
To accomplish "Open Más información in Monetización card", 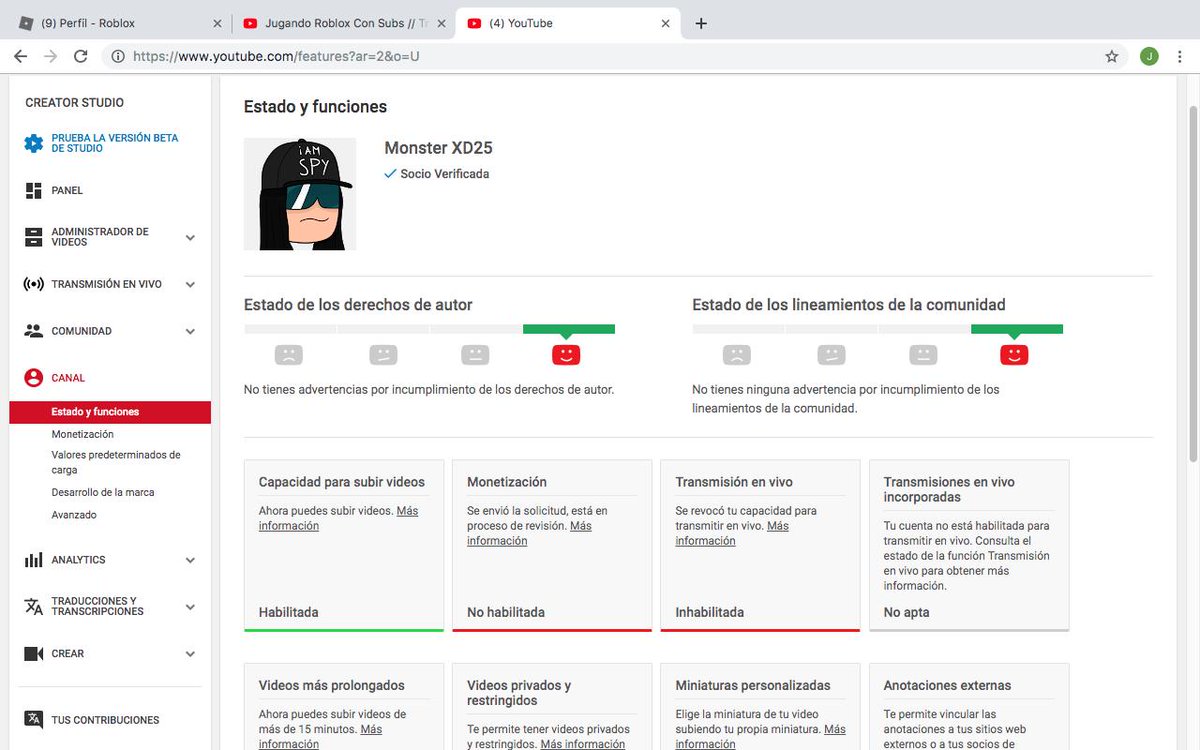I will [x=529, y=533].
